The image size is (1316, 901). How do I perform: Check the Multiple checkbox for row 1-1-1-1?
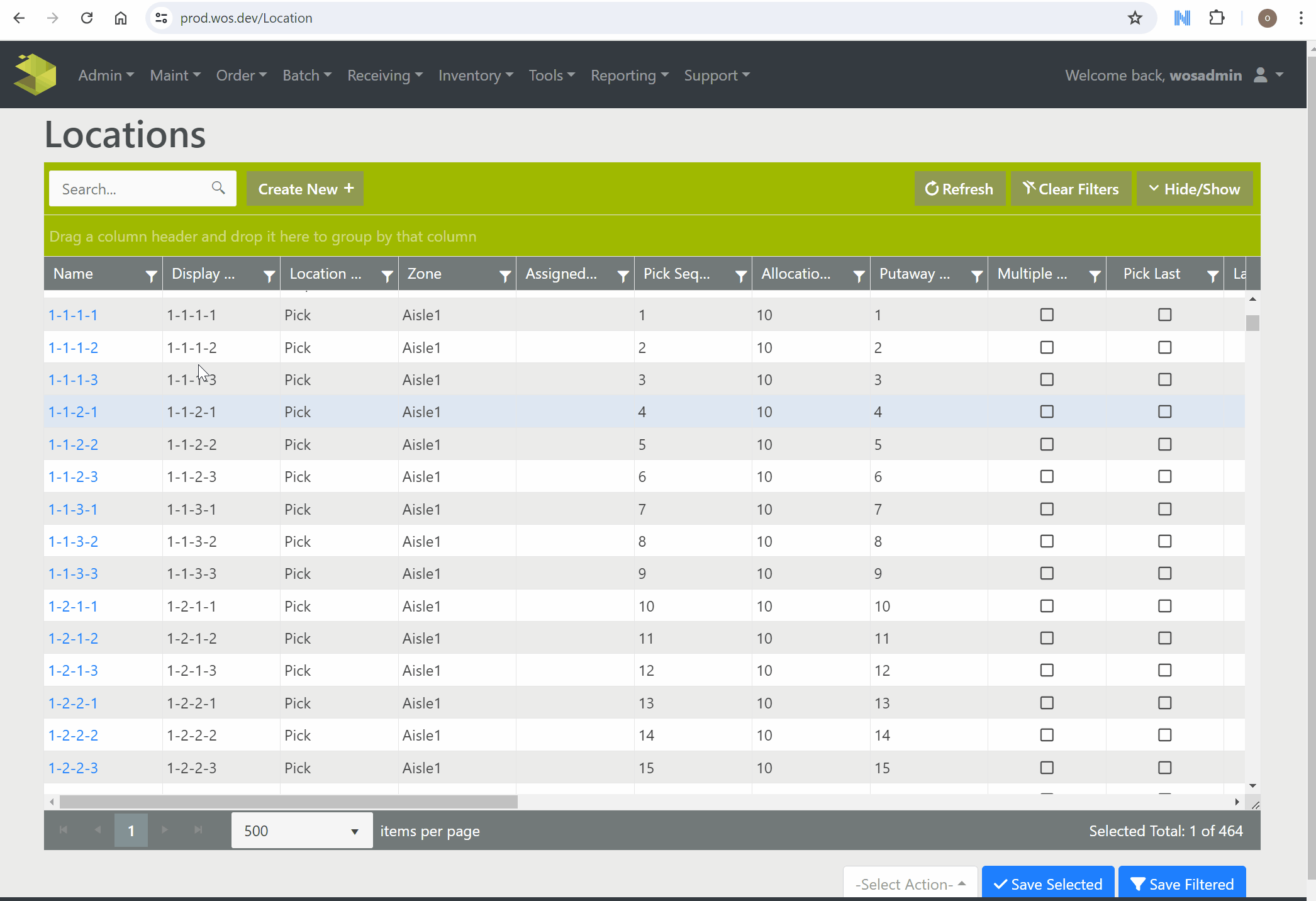[1047, 315]
